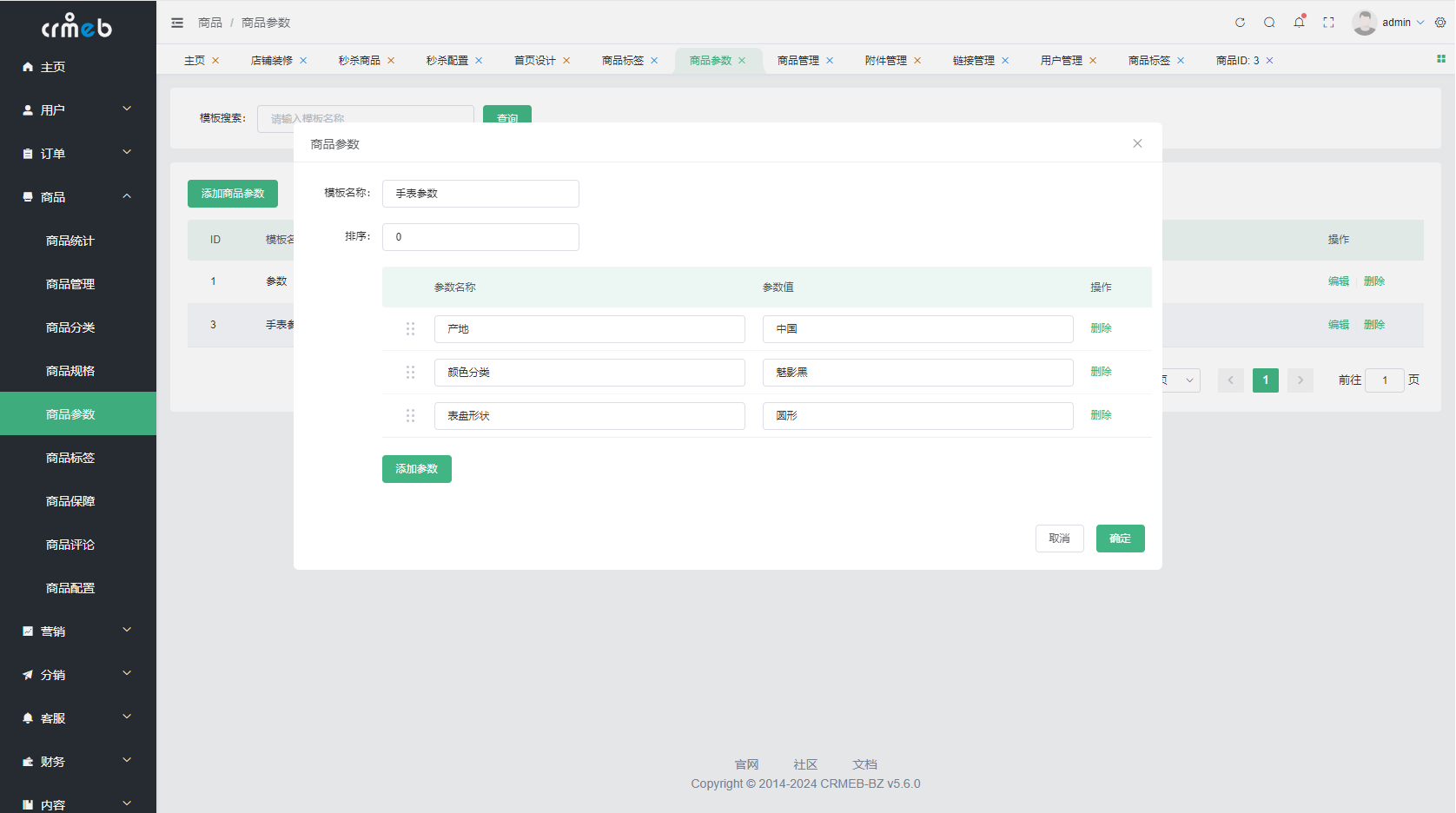
Task: Click 编辑 for template ID 1
Action: click(x=1339, y=281)
